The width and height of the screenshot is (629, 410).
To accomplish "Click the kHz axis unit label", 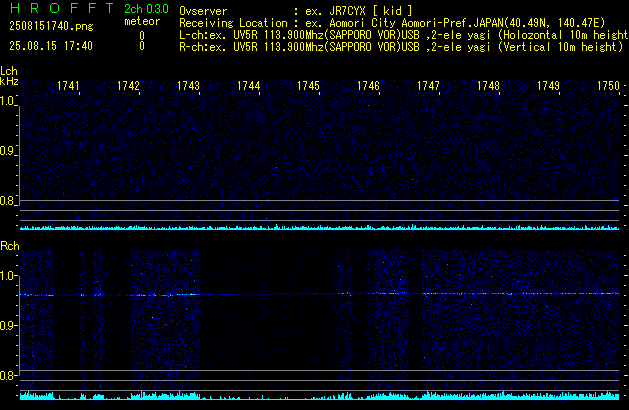I will (x=9, y=81).
